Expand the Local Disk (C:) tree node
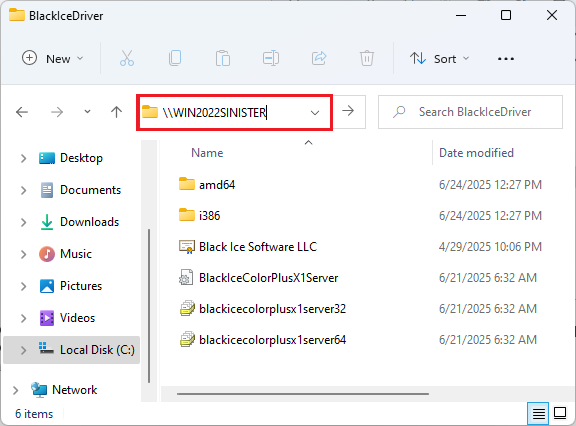 [x=23, y=350]
